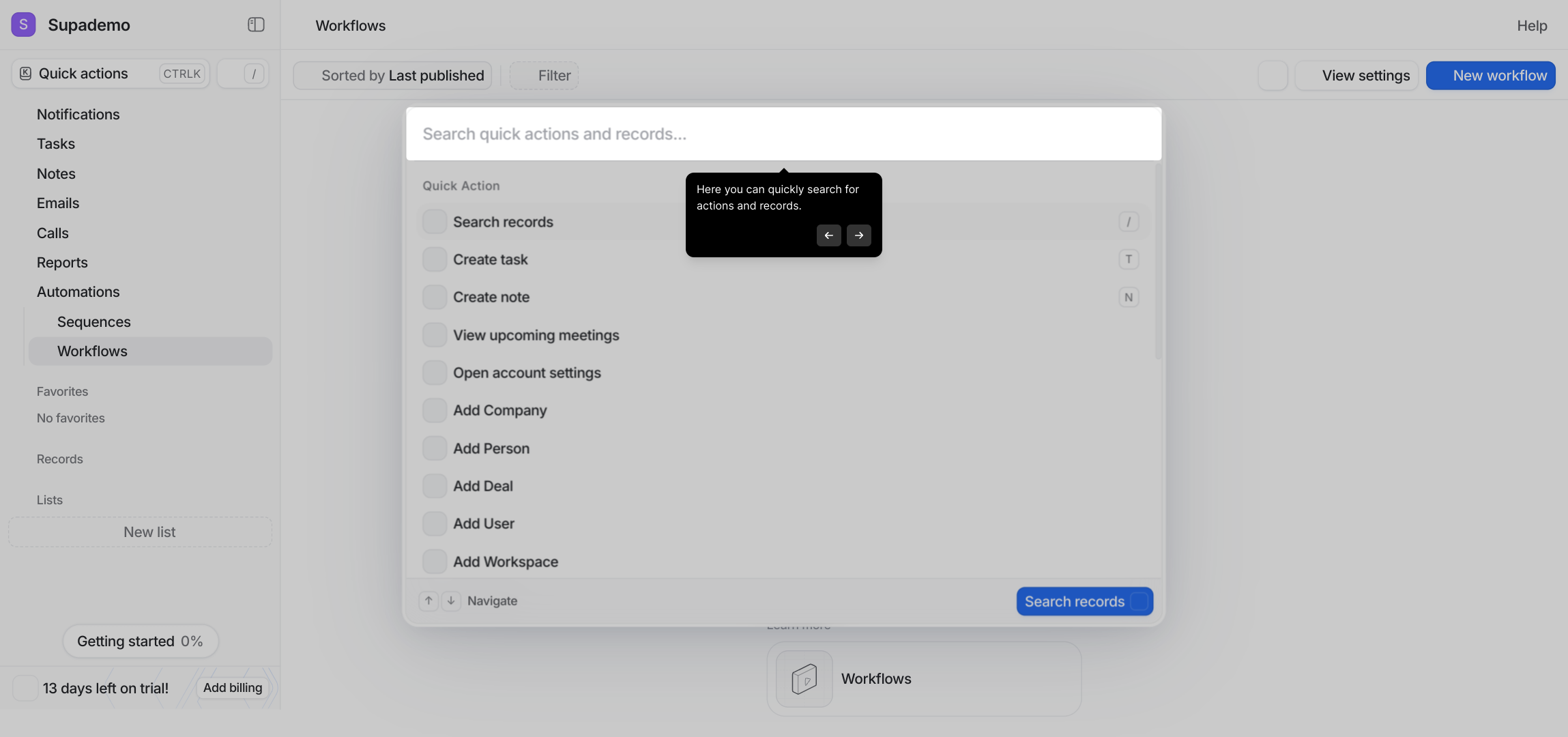
Task: Select Workflows under Automations
Action: [150, 351]
